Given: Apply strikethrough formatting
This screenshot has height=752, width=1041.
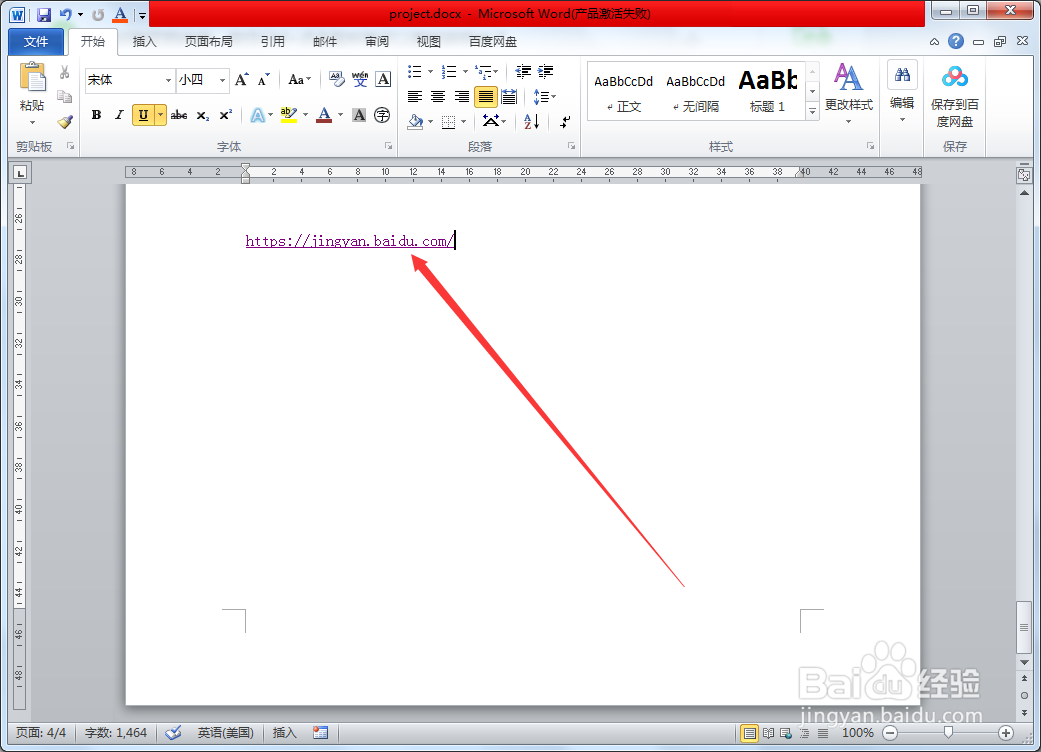Looking at the screenshot, I should click(179, 115).
